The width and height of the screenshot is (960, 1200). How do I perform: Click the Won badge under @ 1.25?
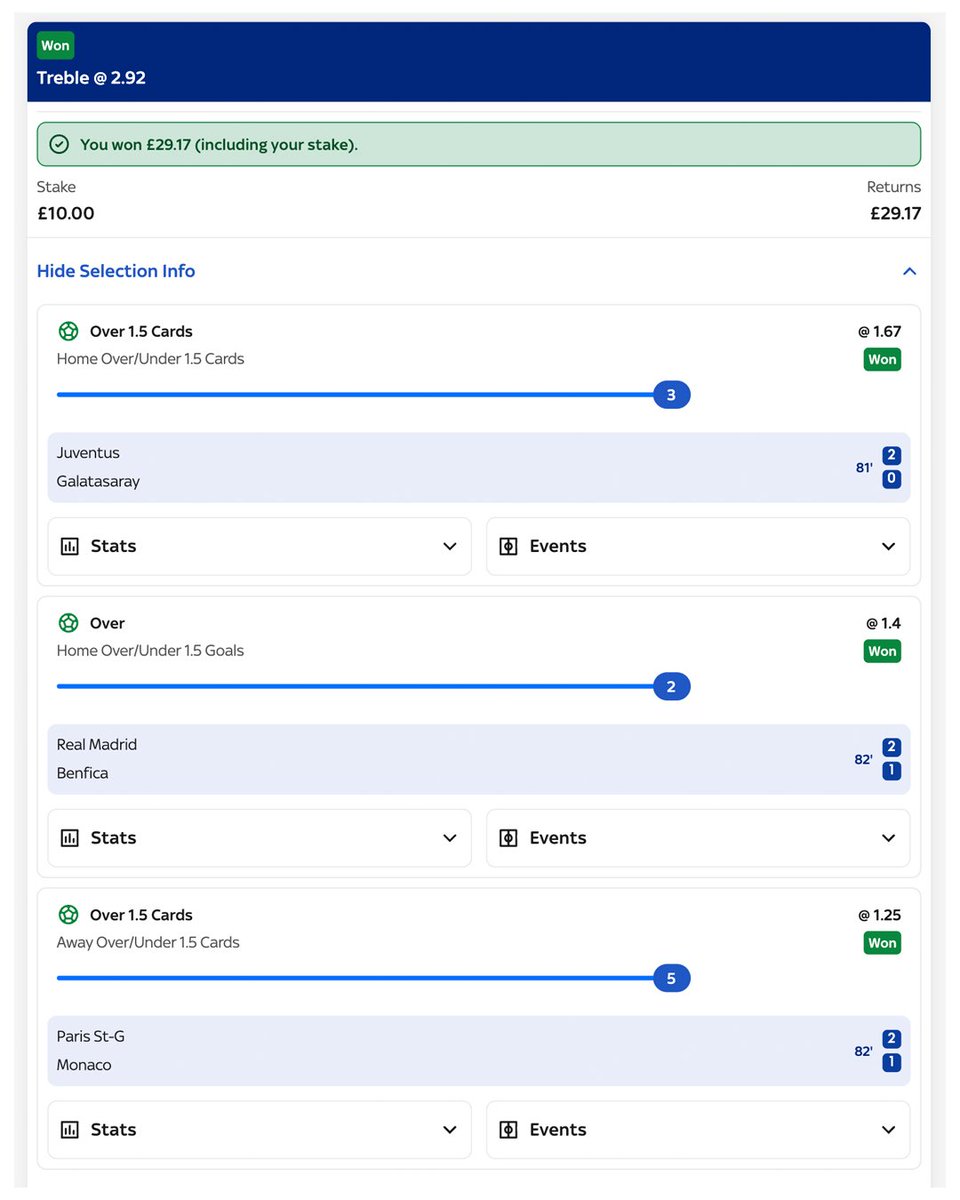tap(882, 943)
